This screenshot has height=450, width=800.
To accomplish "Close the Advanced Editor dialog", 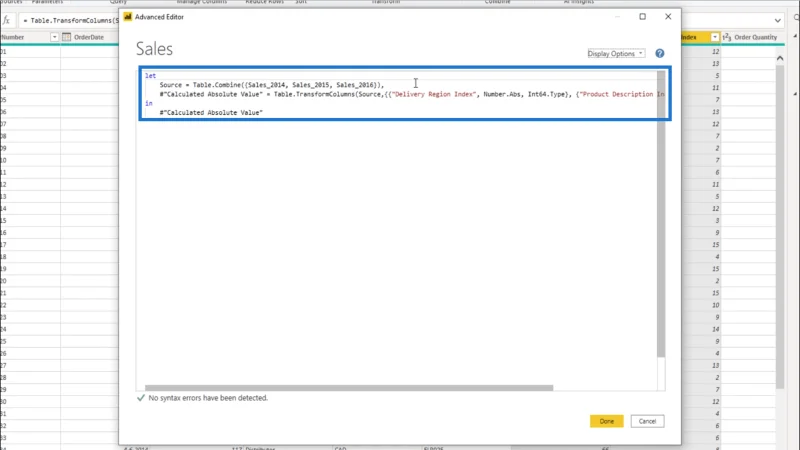I will click(x=668, y=16).
